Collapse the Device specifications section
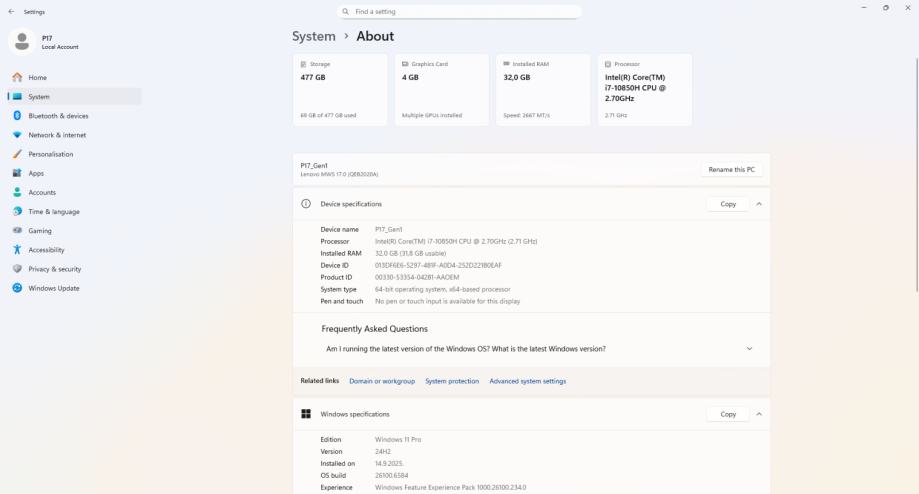This screenshot has width=919, height=494. (x=759, y=204)
